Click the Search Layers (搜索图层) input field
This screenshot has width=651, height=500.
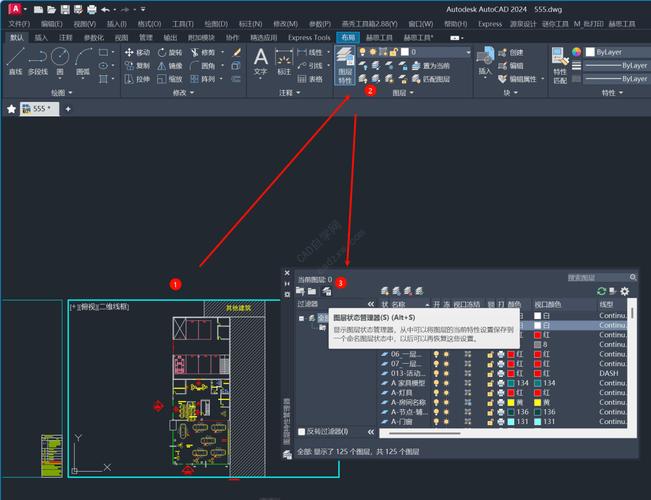pos(597,277)
